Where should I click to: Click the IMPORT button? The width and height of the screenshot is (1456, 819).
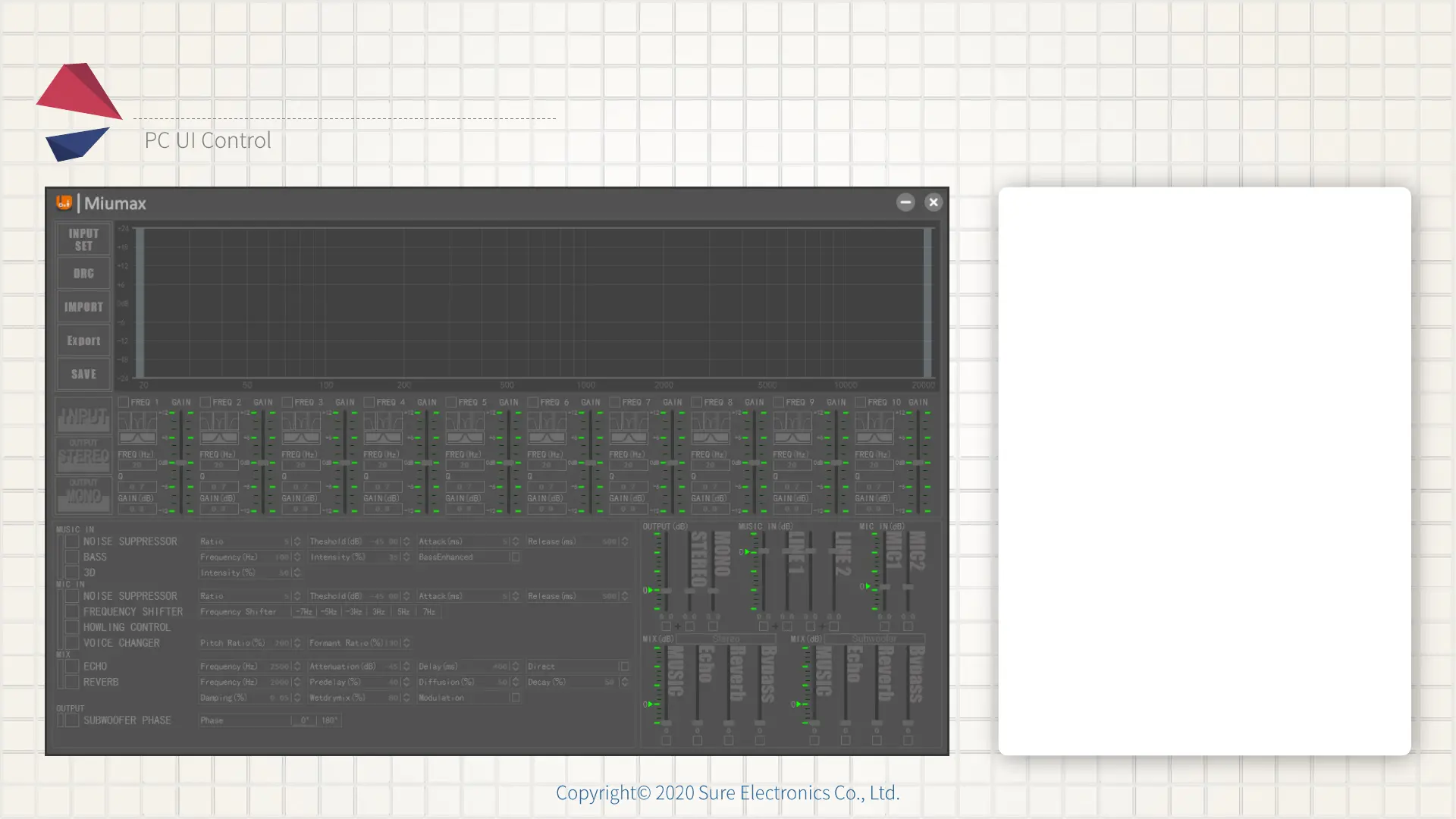(x=83, y=307)
